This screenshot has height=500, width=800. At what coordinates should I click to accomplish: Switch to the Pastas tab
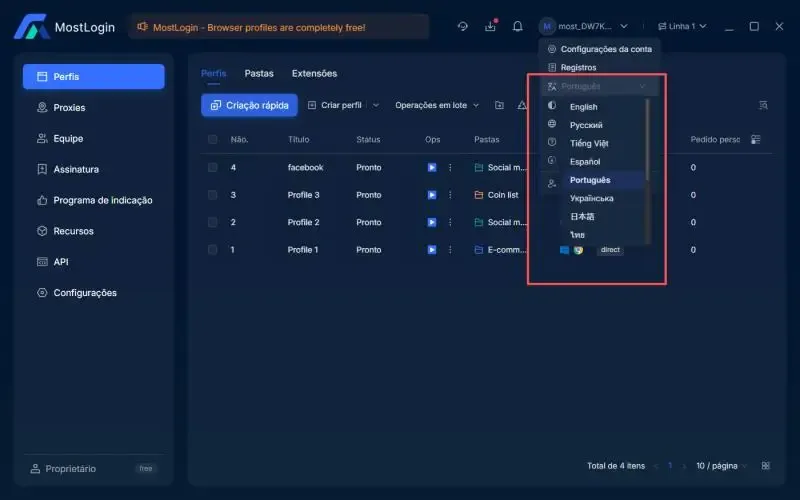[259, 73]
